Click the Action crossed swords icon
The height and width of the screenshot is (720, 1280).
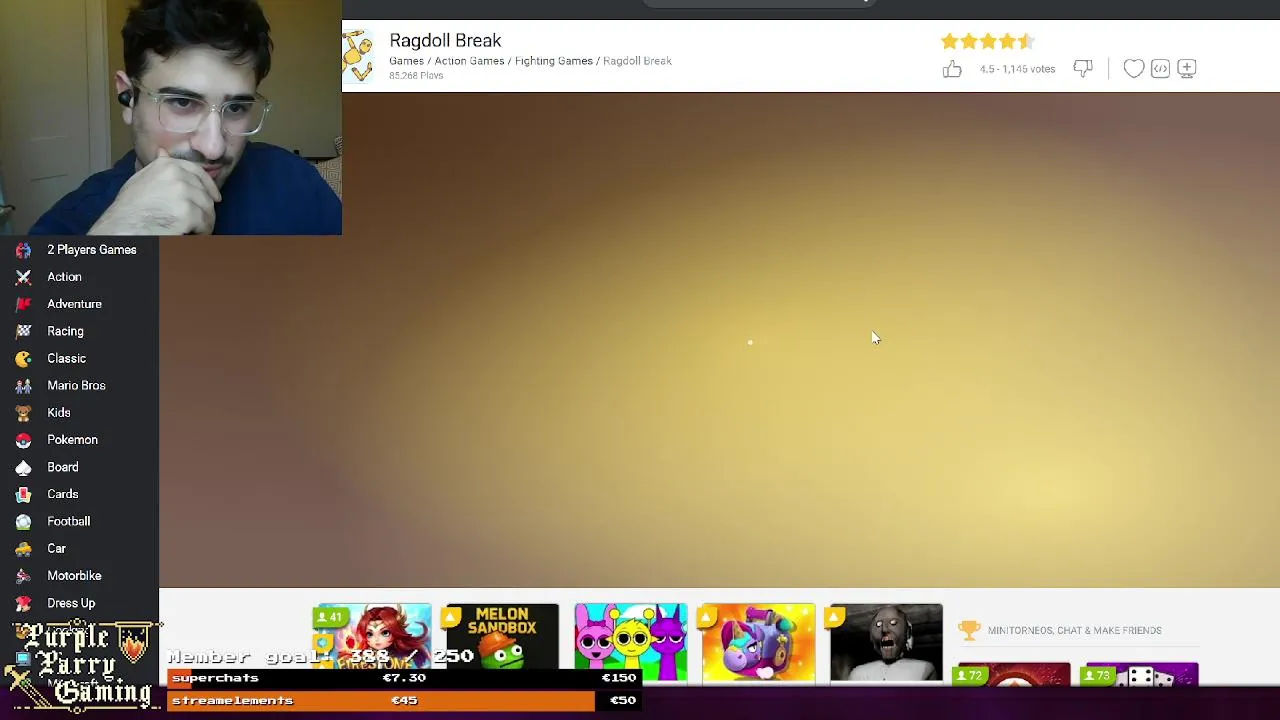click(x=23, y=277)
